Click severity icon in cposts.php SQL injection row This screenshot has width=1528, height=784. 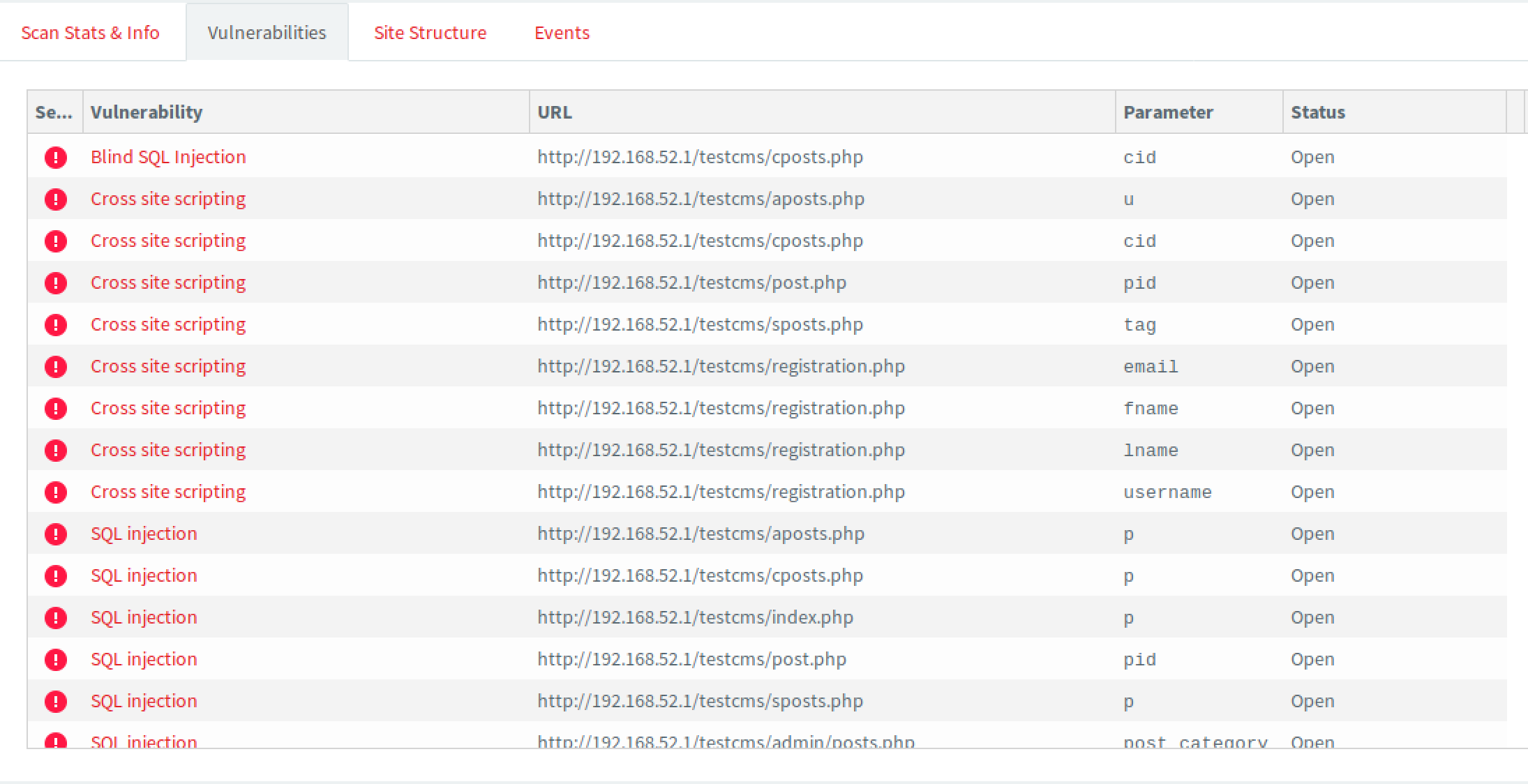tap(56, 575)
